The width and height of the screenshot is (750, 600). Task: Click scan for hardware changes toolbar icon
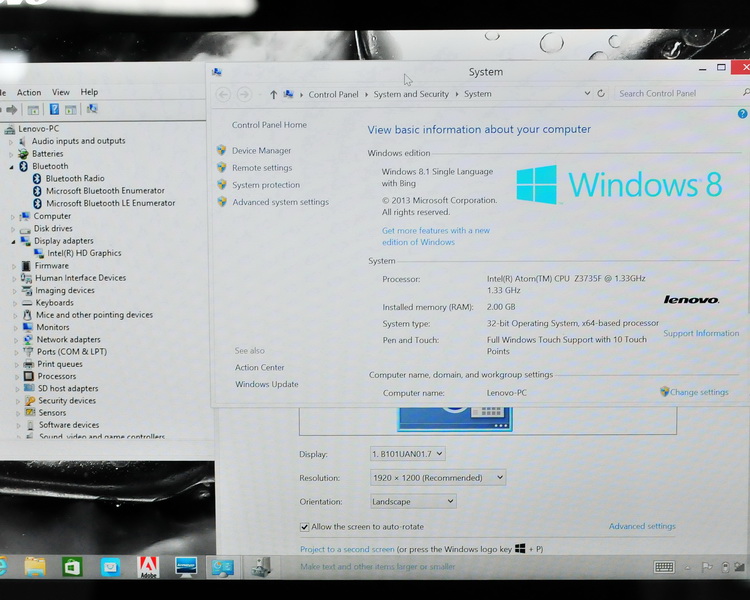click(x=92, y=109)
